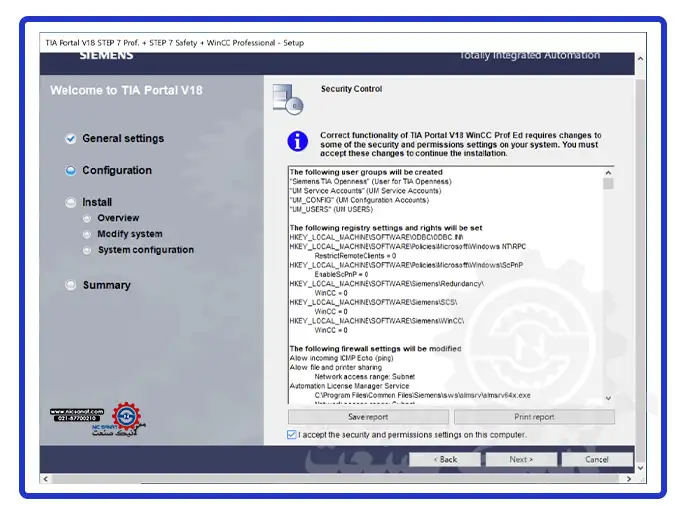This screenshot has width=686, height=516.
Task: Click 'The following user groups will be created' heading
Action: click(366, 172)
